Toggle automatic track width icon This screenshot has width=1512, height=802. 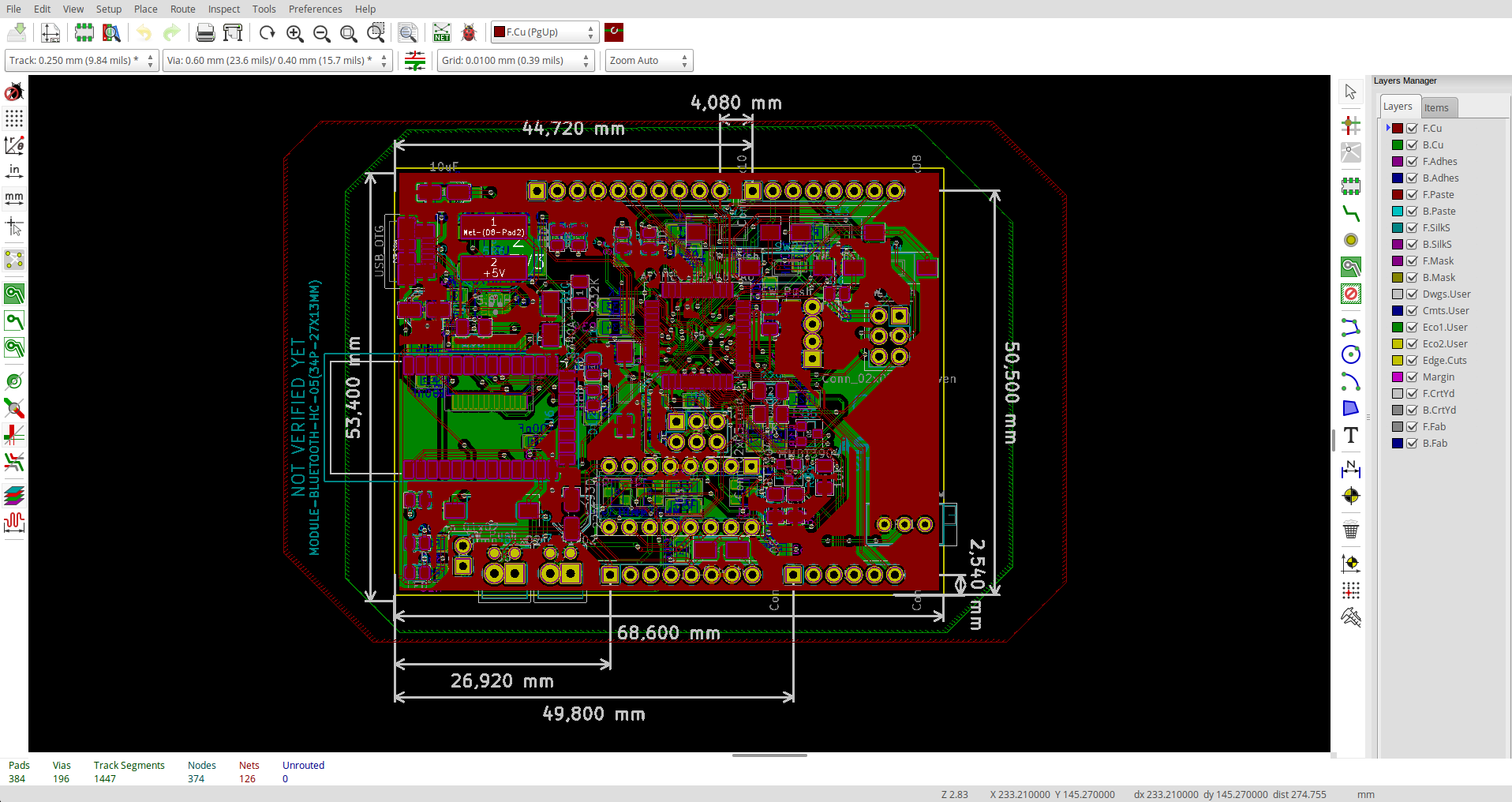click(x=415, y=61)
